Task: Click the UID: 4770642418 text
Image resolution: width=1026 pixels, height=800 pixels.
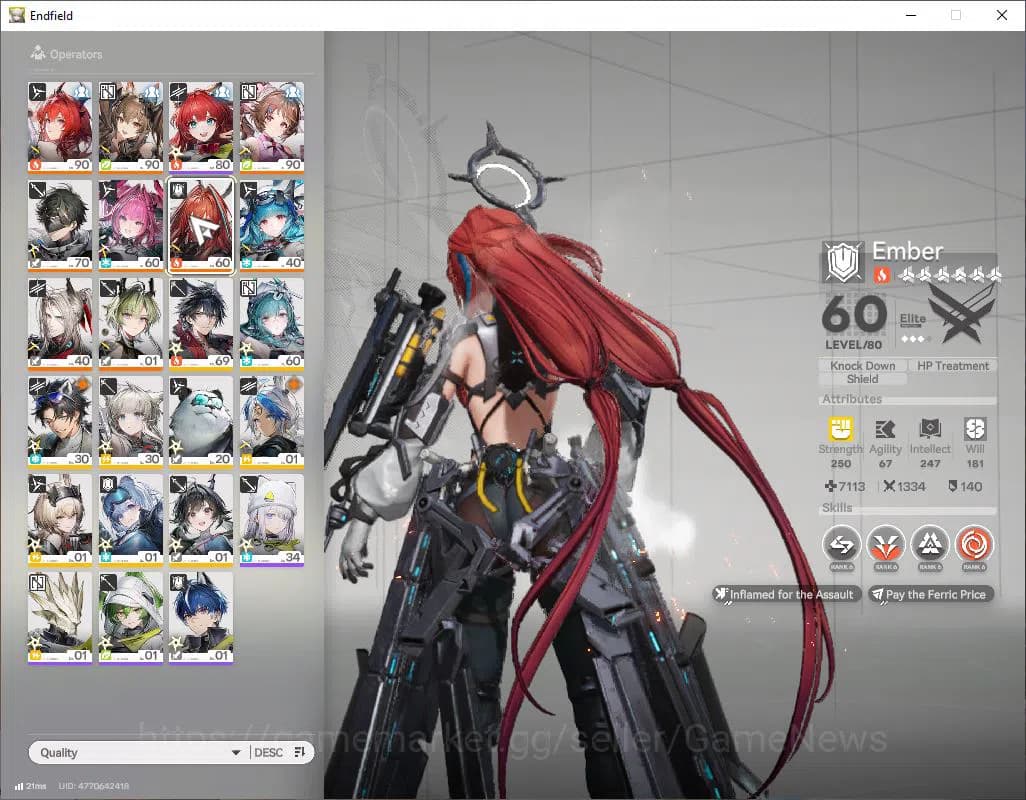Action: 94,786
